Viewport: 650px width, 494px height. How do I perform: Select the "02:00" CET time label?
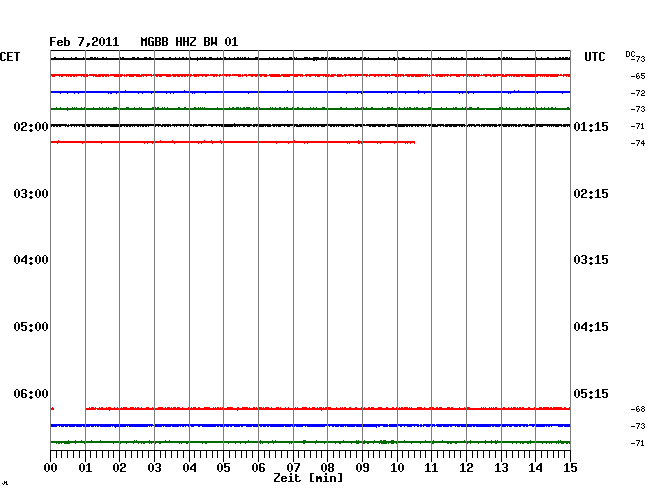(31, 126)
